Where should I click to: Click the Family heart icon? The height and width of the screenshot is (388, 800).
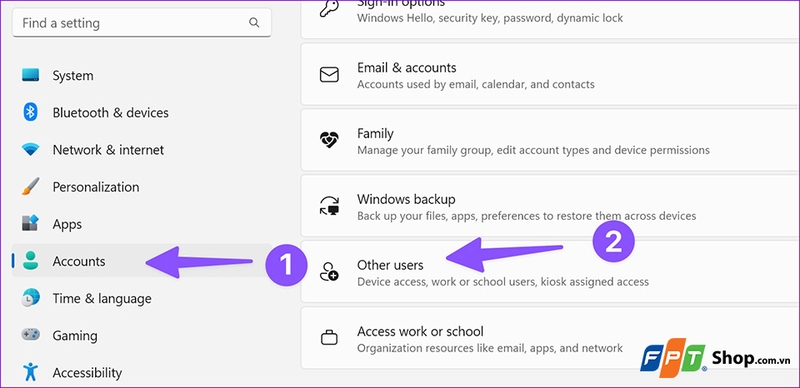(x=329, y=139)
